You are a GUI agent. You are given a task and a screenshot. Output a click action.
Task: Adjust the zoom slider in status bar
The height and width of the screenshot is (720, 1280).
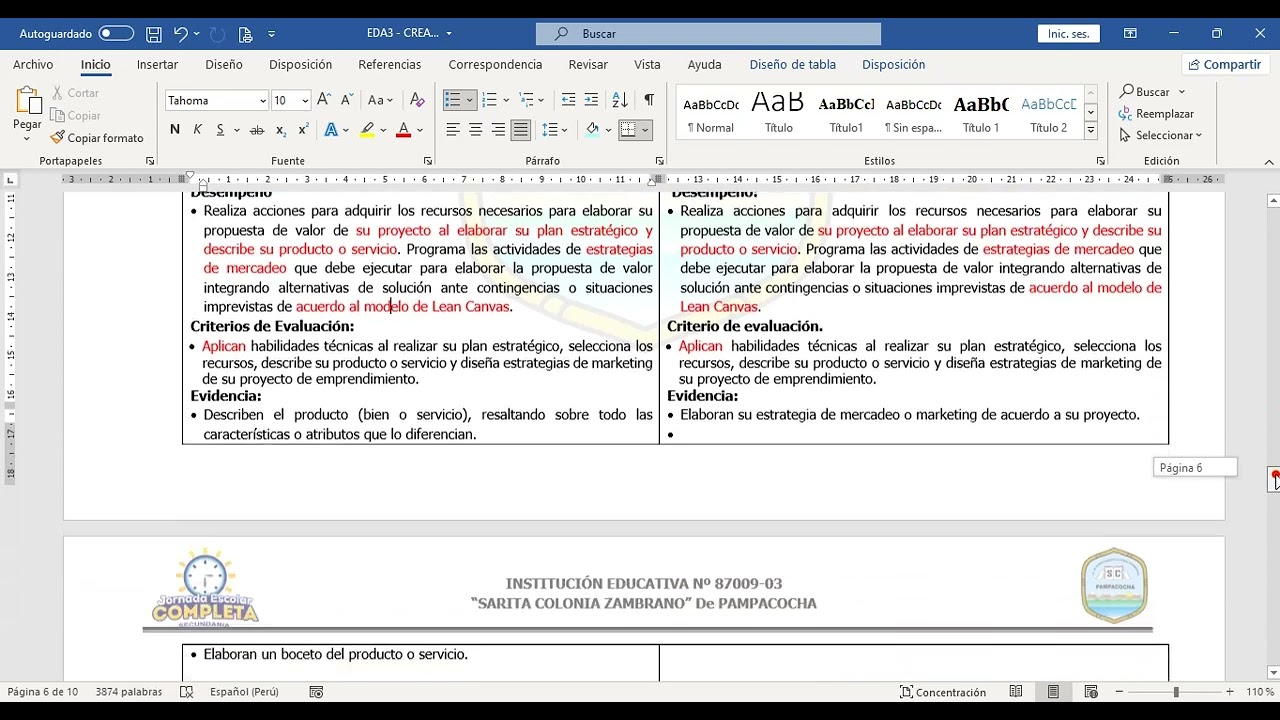coord(1175,692)
